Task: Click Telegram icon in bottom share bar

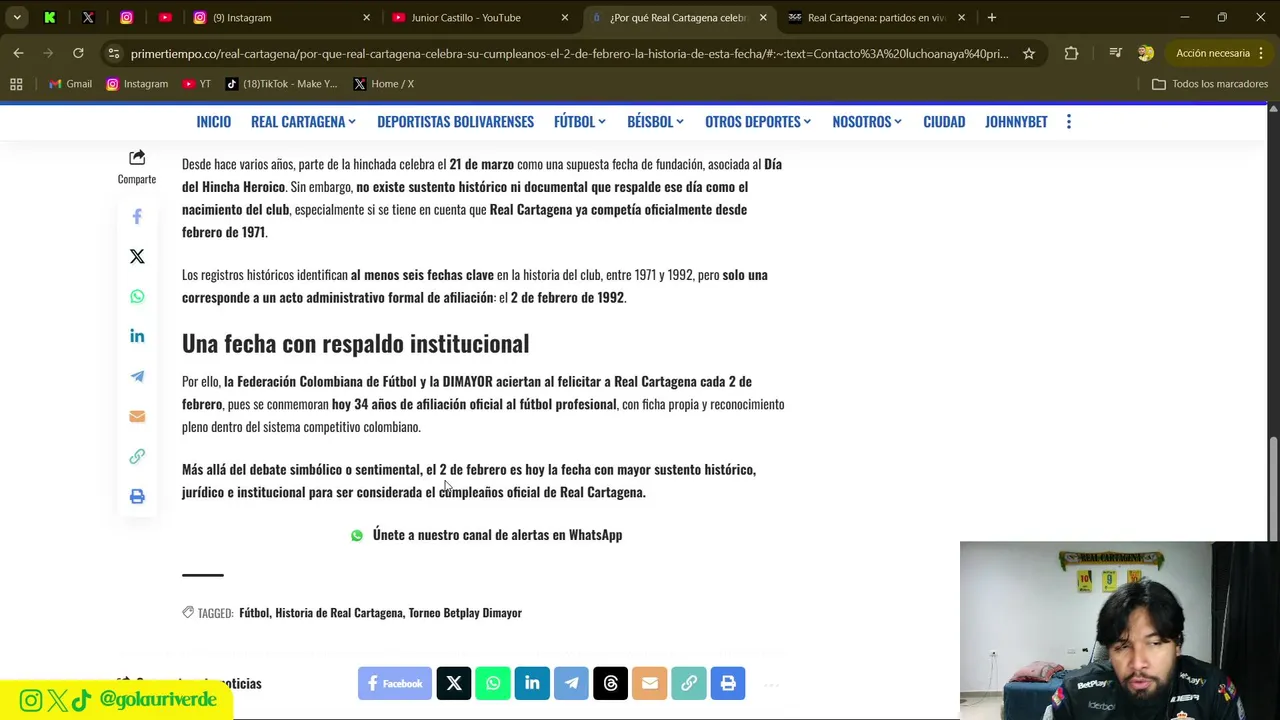Action: coord(571,683)
